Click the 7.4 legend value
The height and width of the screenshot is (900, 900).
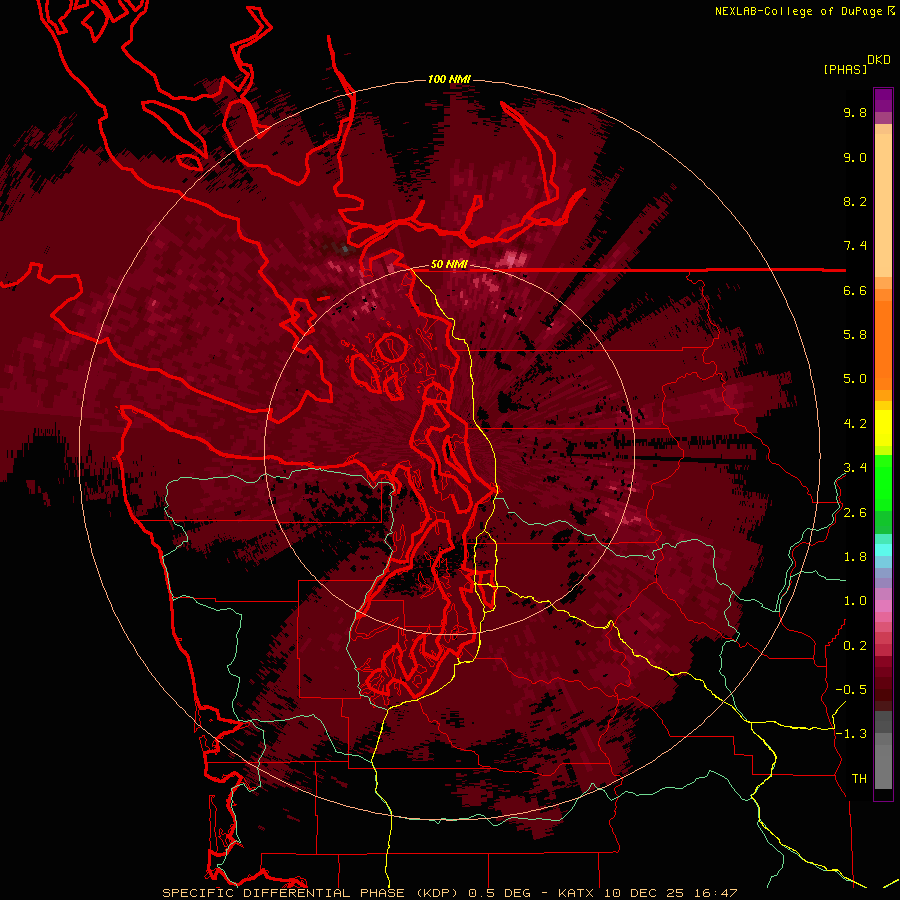[855, 246]
